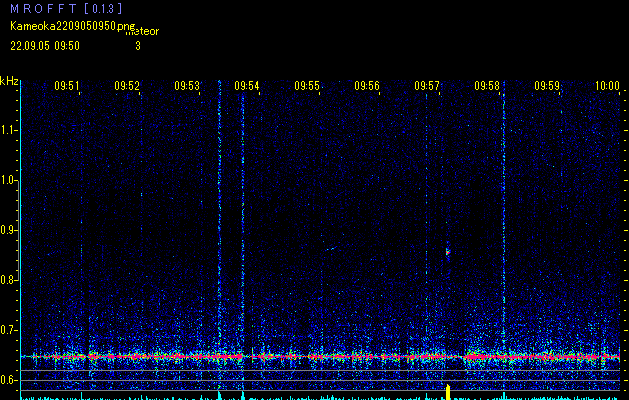629x400 pixels.
Task: Click the 0.7 frequency axis label
Action: pos(9,330)
